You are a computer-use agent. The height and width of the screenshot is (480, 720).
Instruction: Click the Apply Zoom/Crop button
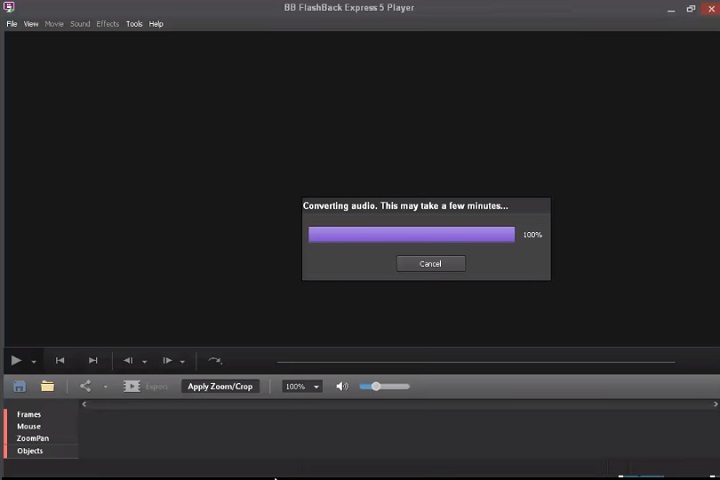coord(220,386)
